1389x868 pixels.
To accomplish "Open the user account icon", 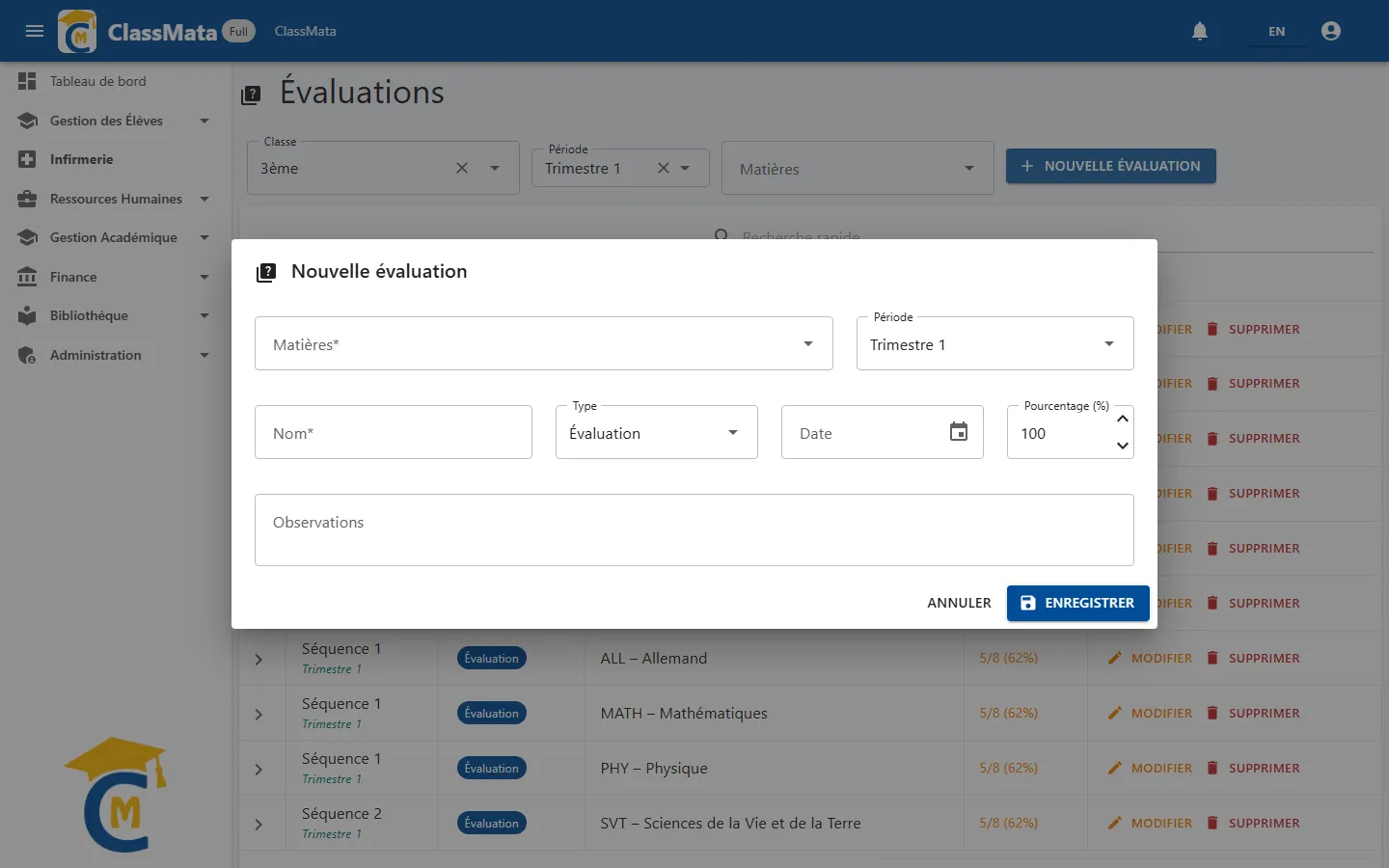I will (1331, 31).
